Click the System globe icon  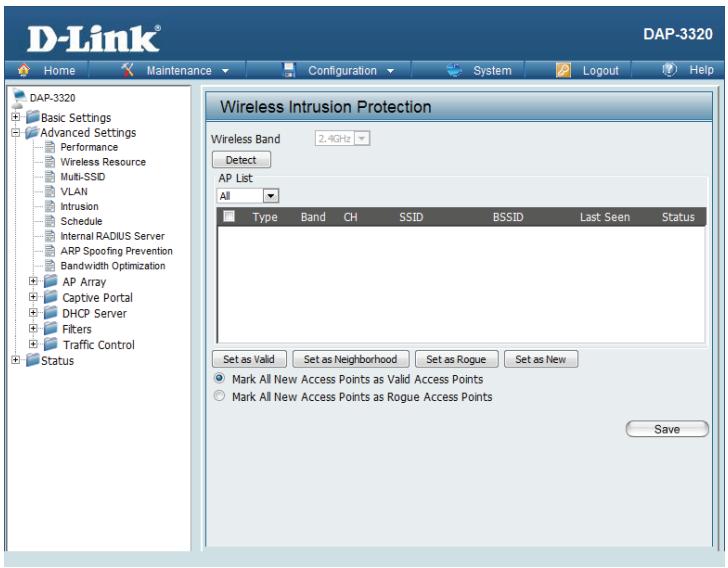tap(454, 70)
